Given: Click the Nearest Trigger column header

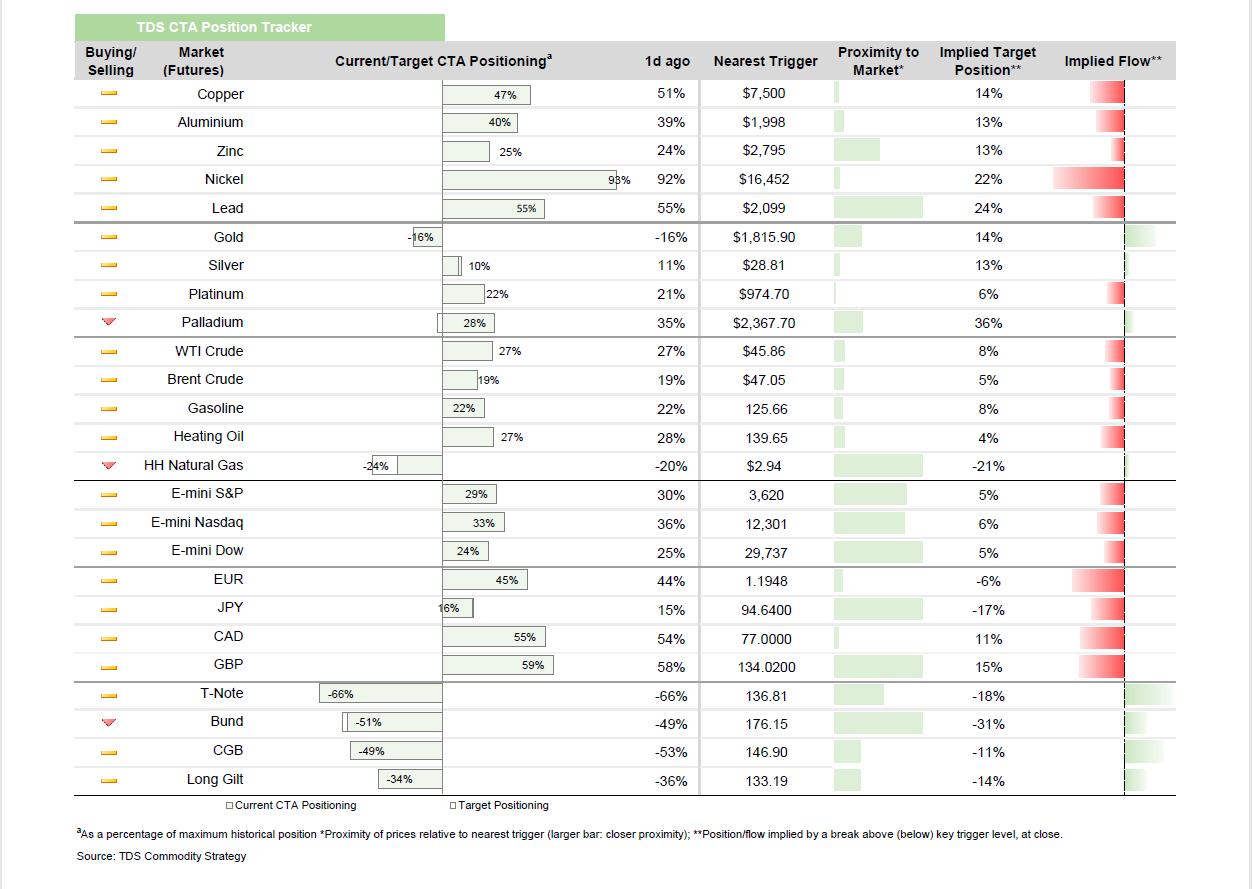Looking at the screenshot, I should point(765,61).
